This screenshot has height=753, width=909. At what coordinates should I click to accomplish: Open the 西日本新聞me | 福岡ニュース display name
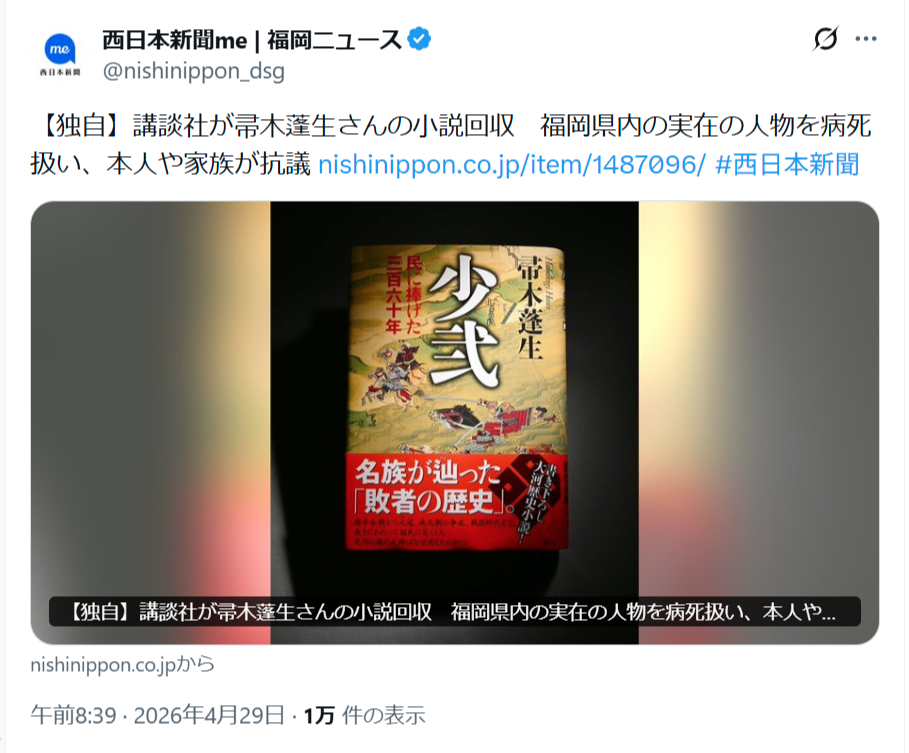click(252, 40)
